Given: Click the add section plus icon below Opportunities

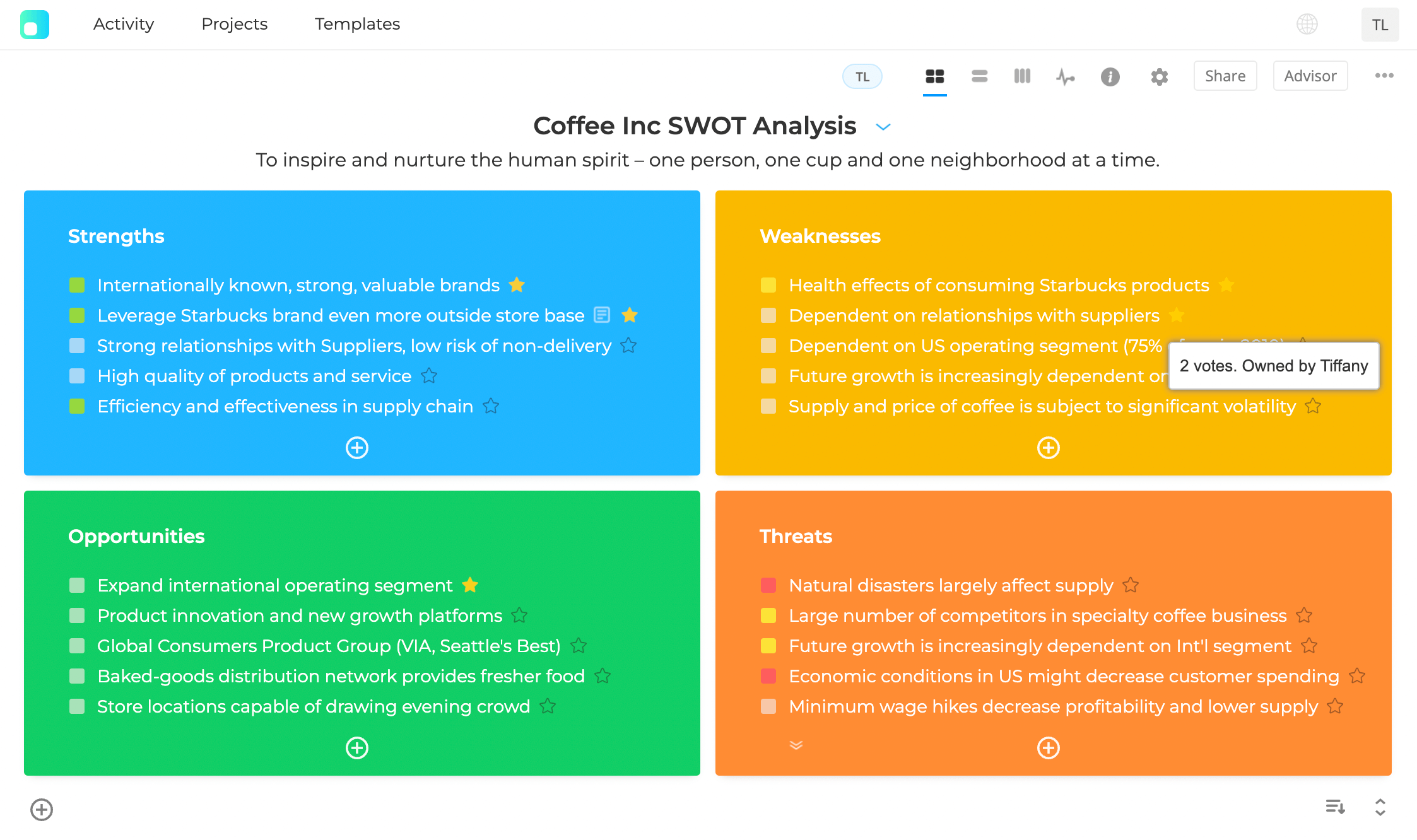Looking at the screenshot, I should point(42,810).
